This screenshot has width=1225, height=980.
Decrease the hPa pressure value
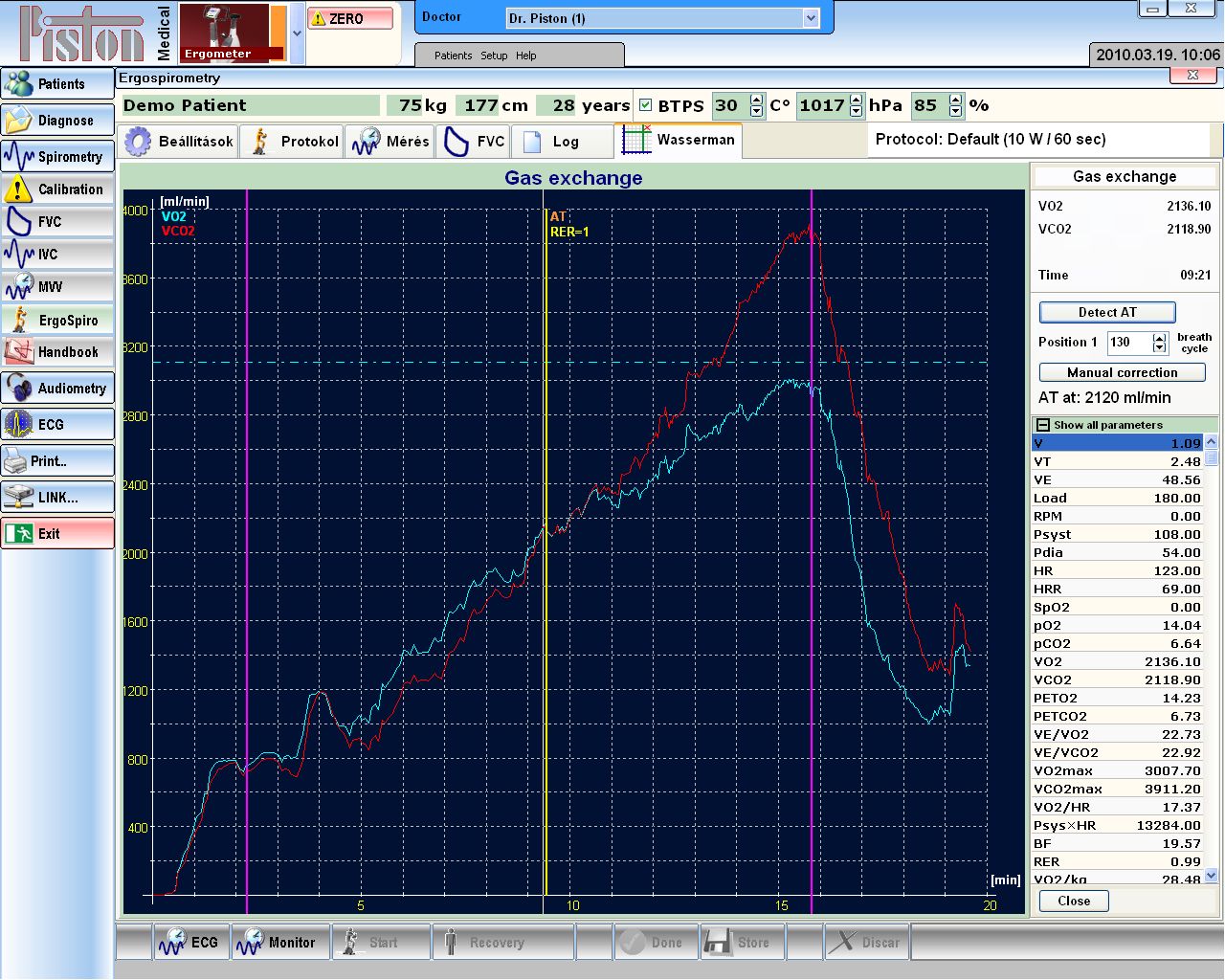click(856, 111)
